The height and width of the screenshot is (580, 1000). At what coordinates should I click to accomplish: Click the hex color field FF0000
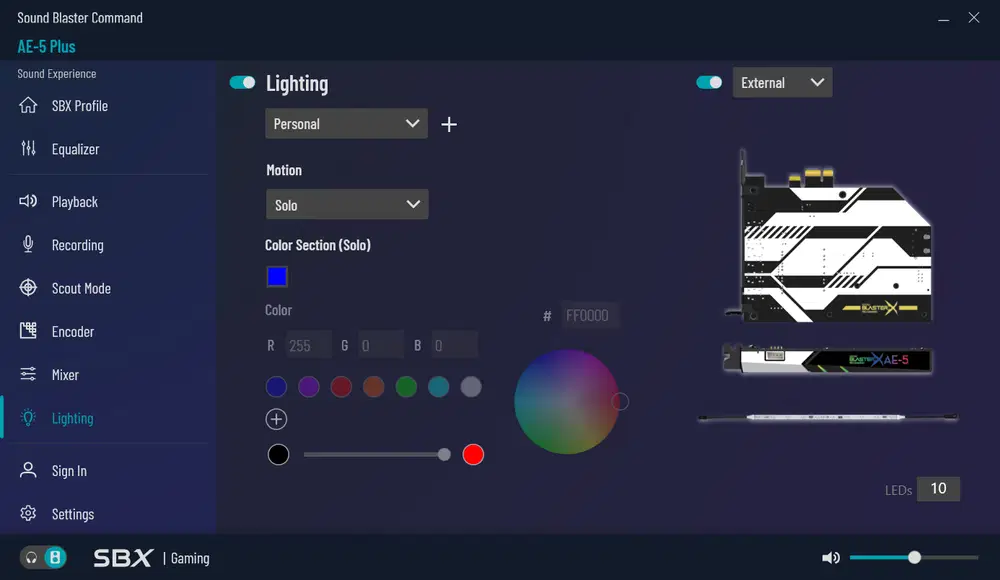click(591, 315)
